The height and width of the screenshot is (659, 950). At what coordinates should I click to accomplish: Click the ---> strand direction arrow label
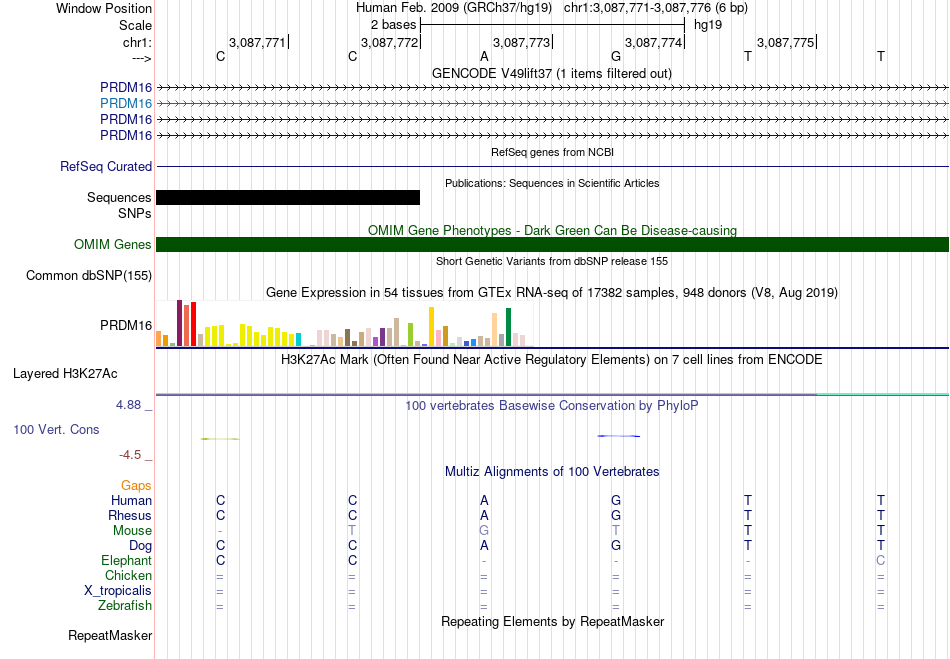tap(141, 58)
